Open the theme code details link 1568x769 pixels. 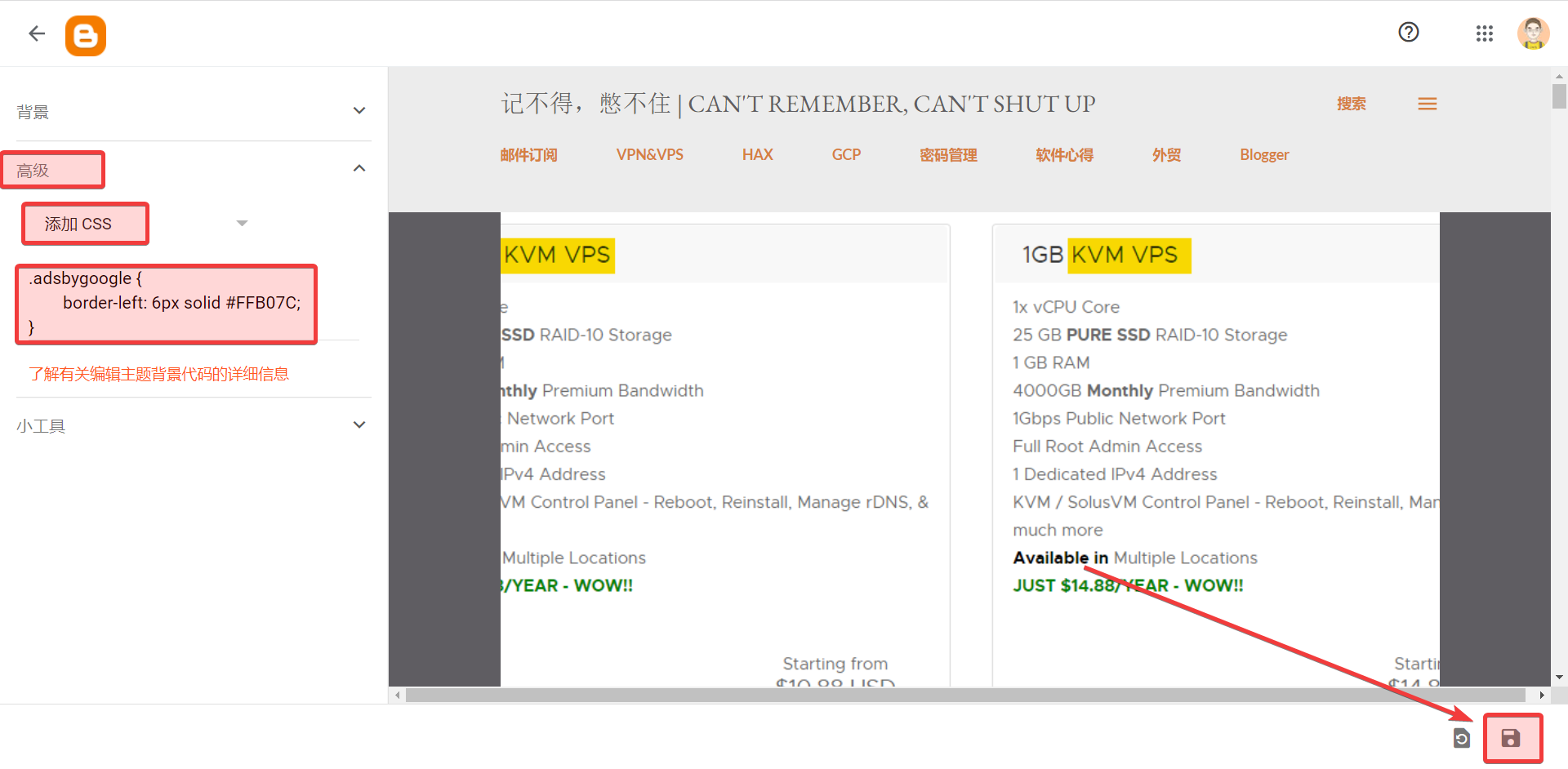click(x=158, y=375)
